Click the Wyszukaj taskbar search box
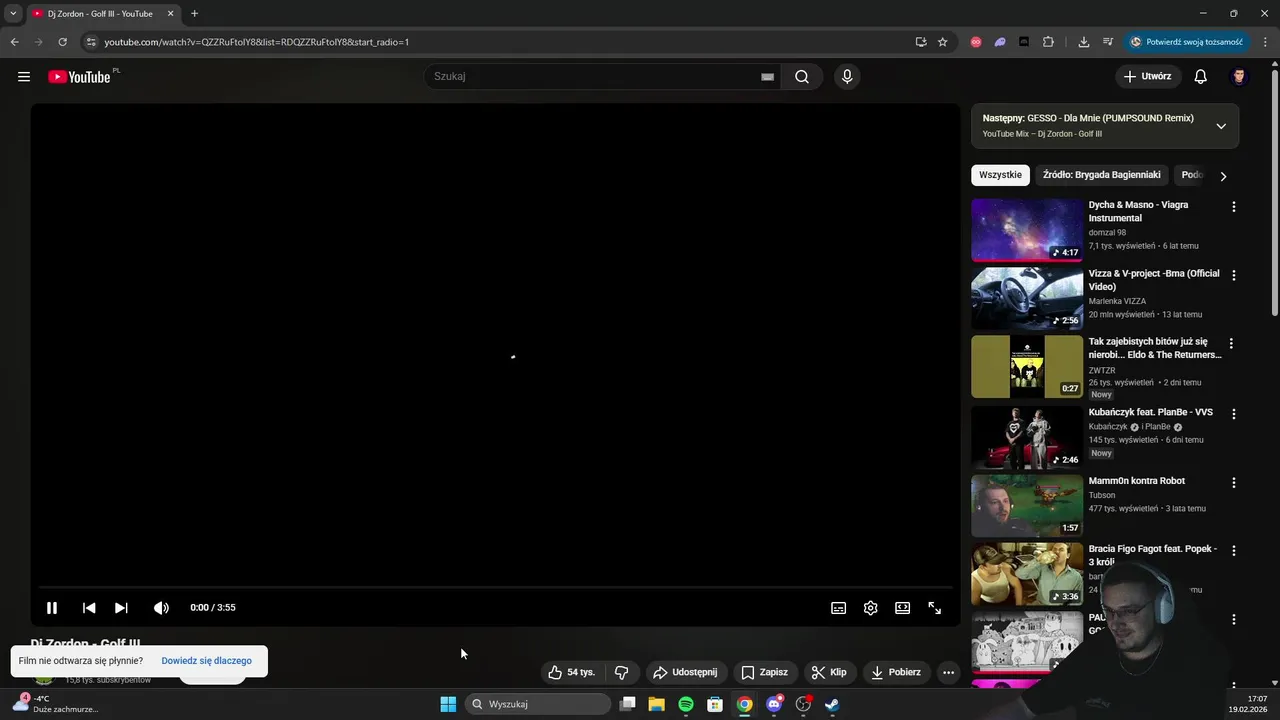This screenshot has height=720, width=1280. pos(538,704)
